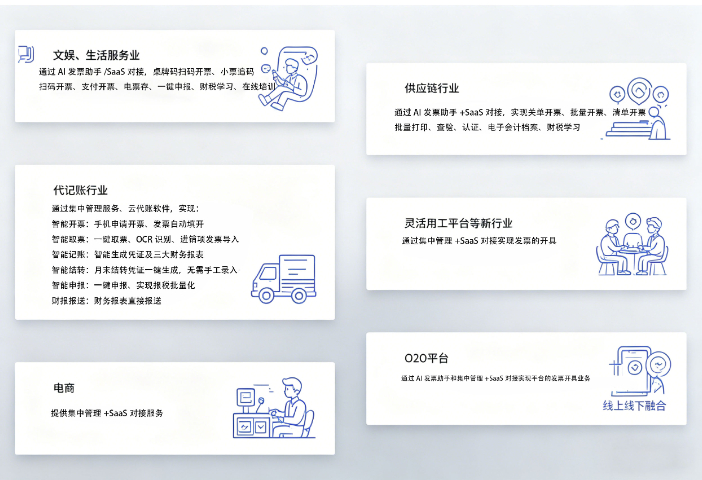Click the line starting 扫码开票、支付开票

click(x=157, y=86)
